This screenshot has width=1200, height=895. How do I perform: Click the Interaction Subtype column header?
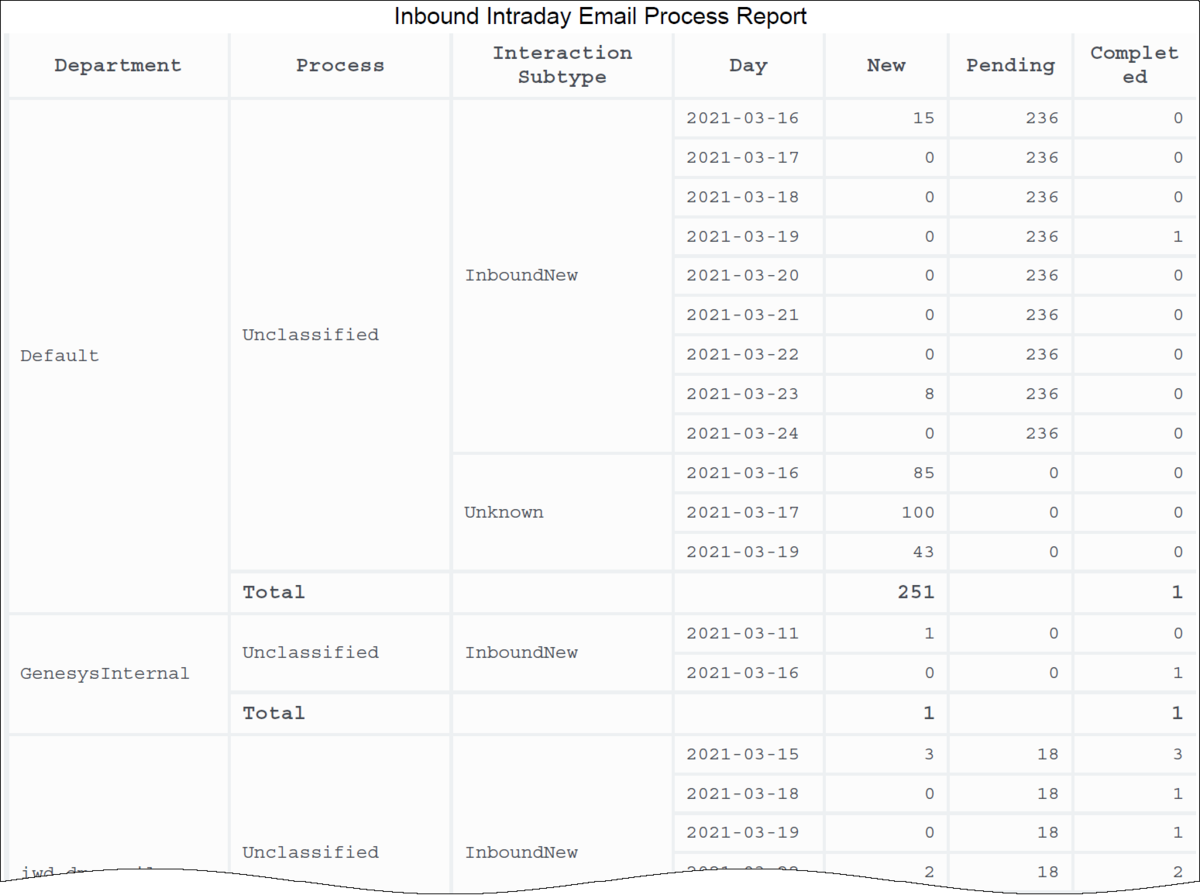point(562,66)
